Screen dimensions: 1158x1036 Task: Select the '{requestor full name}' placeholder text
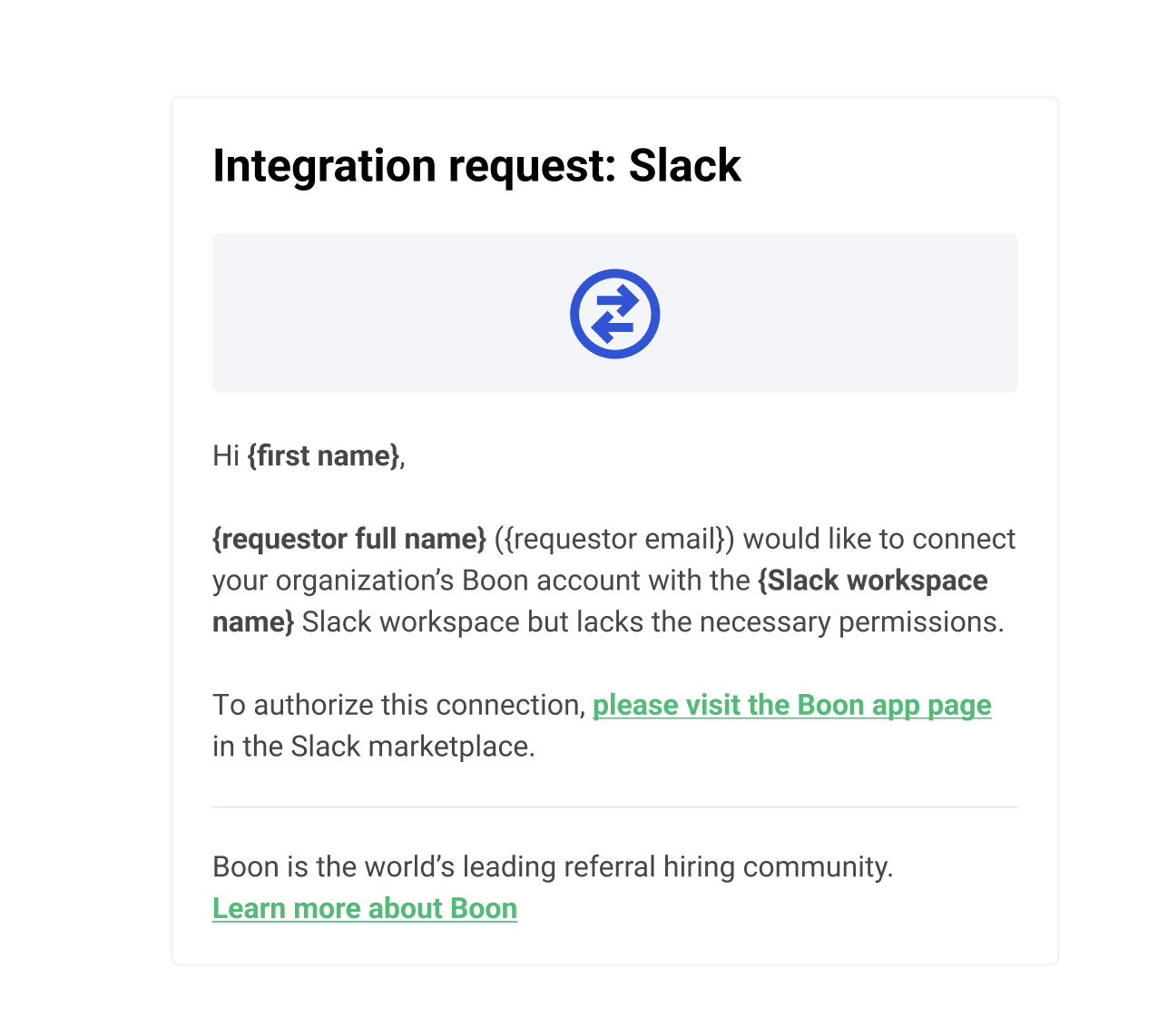tap(349, 539)
